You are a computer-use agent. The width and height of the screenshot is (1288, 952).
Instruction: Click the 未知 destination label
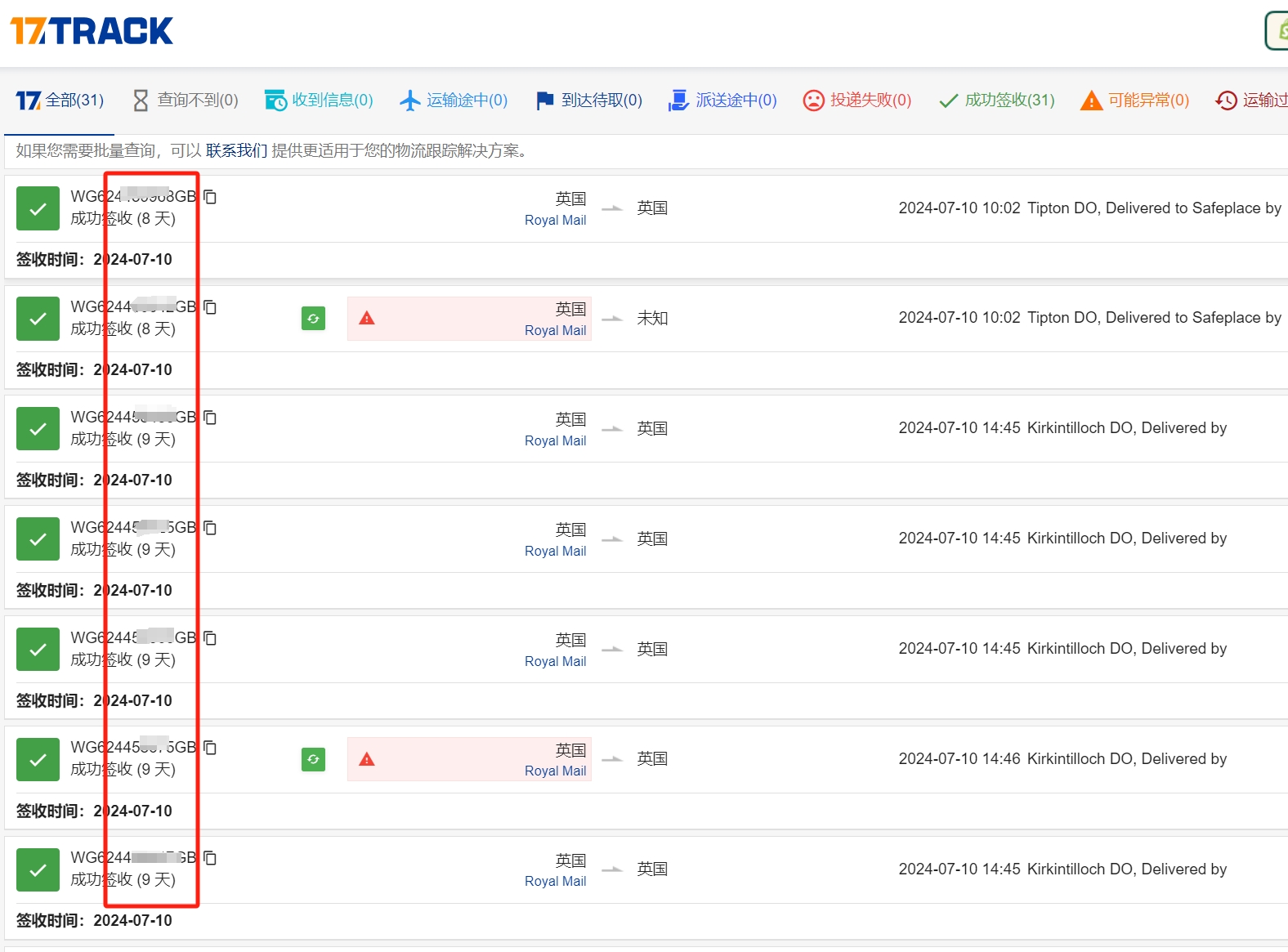pyautogui.click(x=652, y=319)
